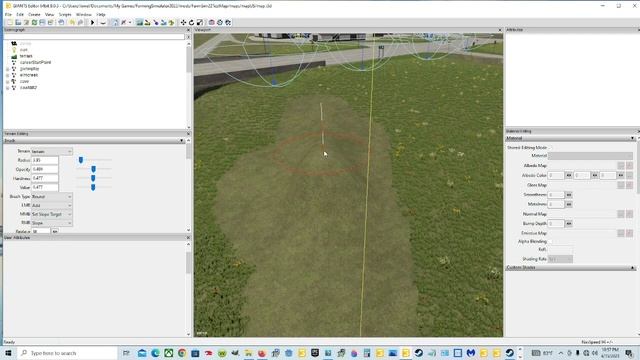The image size is (640, 360).
Task: Expand the third collapsed node in Scenegraph
Action: tap(7, 82)
